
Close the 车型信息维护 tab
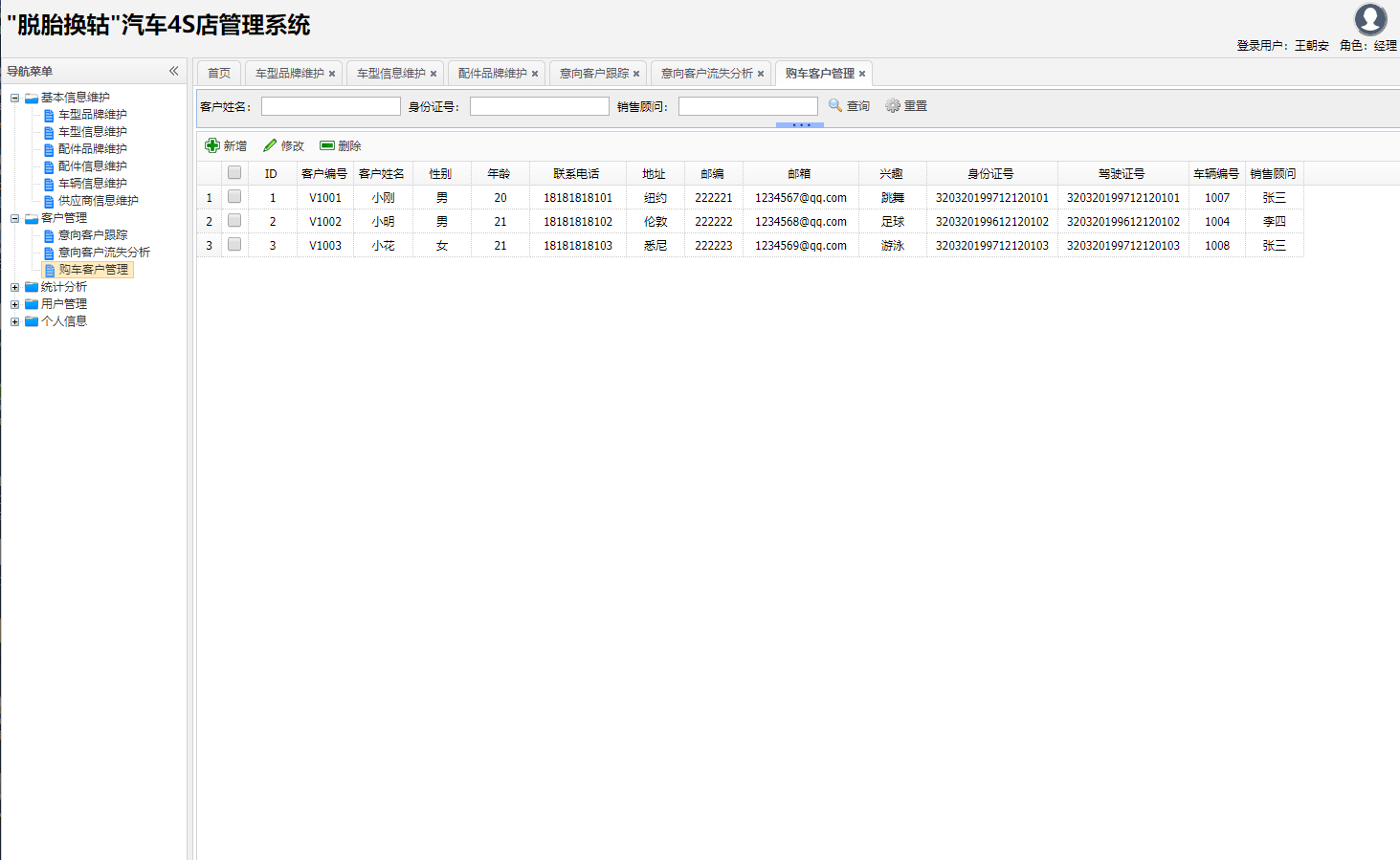433,74
